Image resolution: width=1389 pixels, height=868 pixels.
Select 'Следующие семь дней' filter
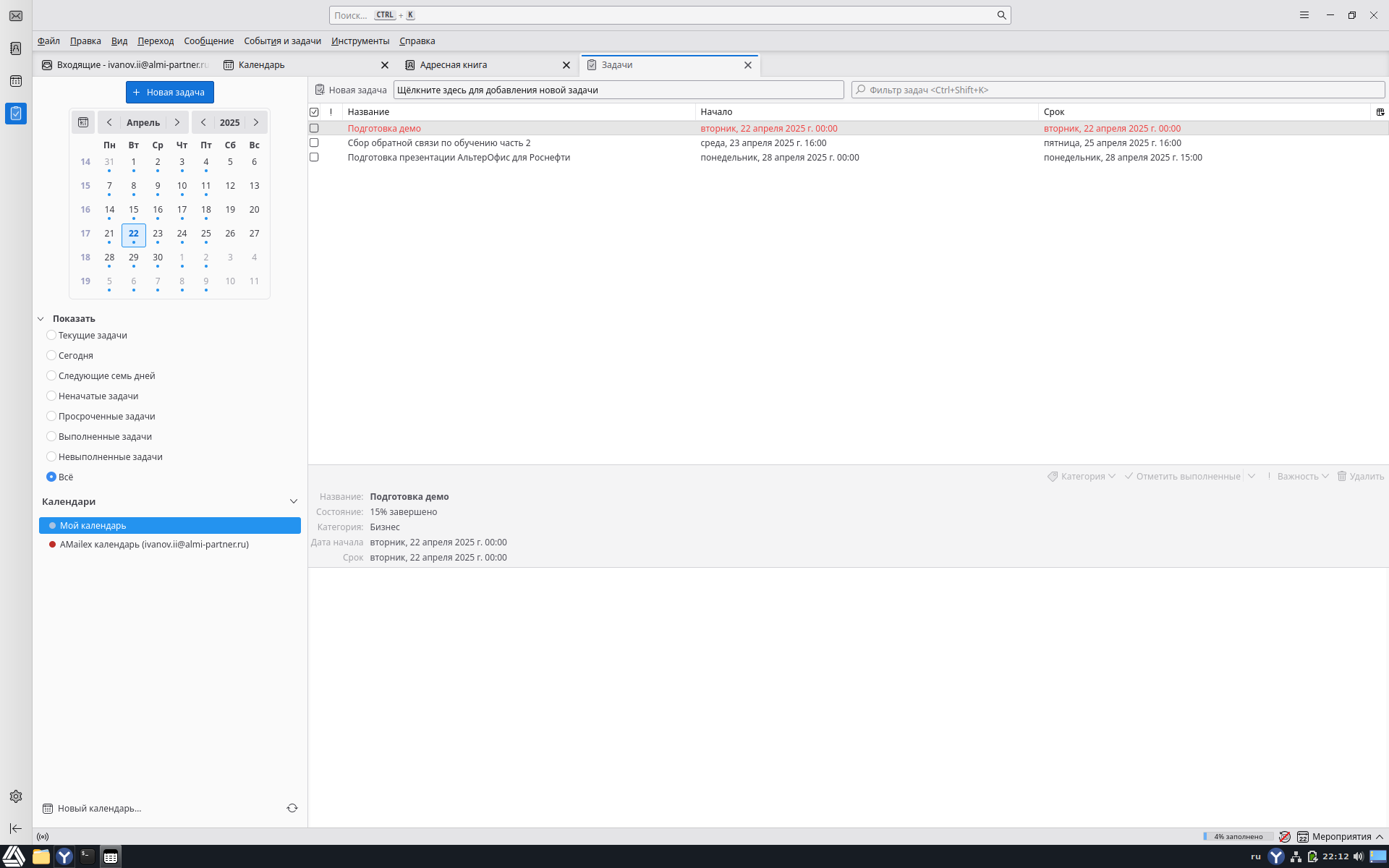(x=51, y=375)
